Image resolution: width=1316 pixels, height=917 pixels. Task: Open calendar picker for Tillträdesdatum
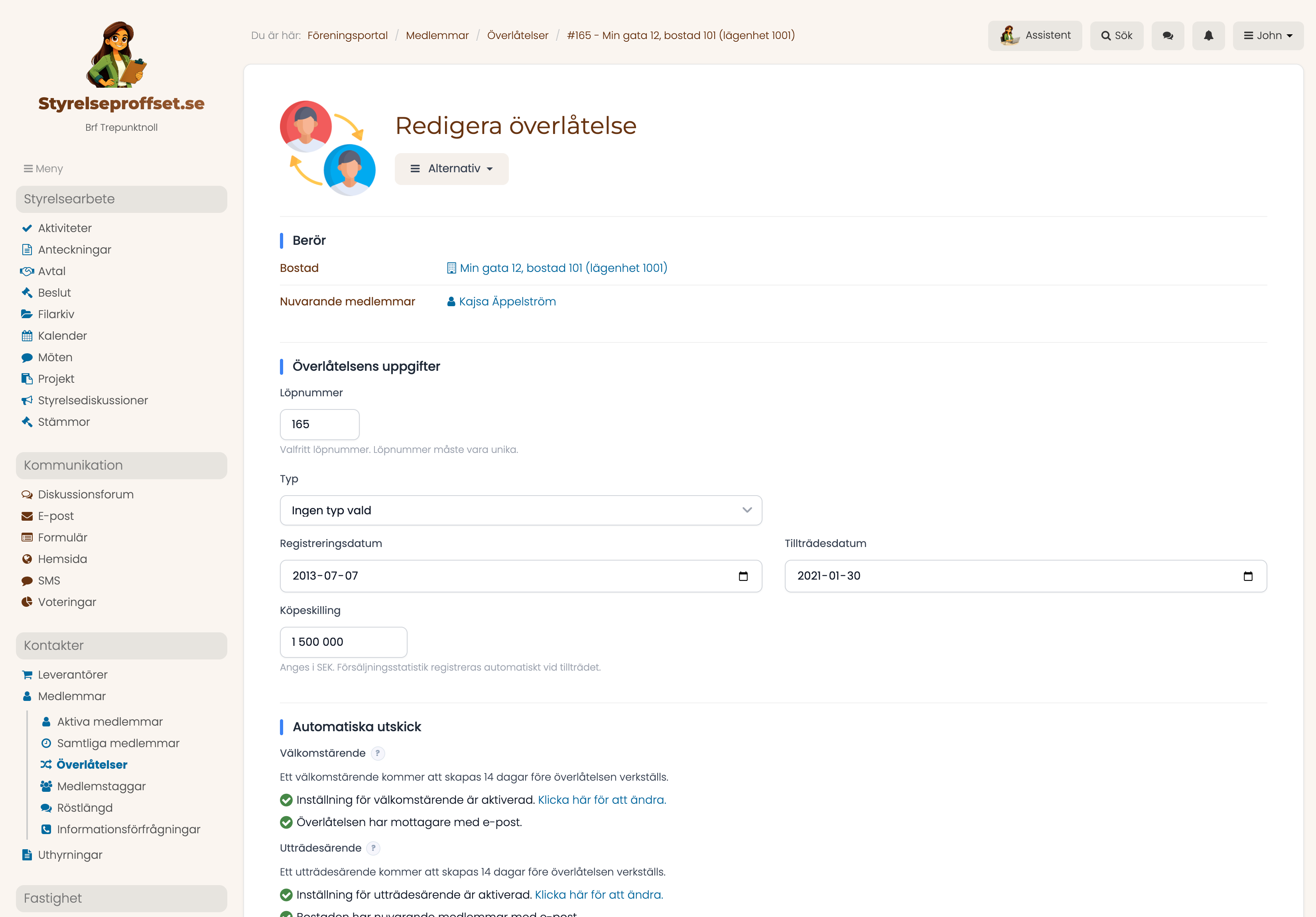coord(1248,576)
